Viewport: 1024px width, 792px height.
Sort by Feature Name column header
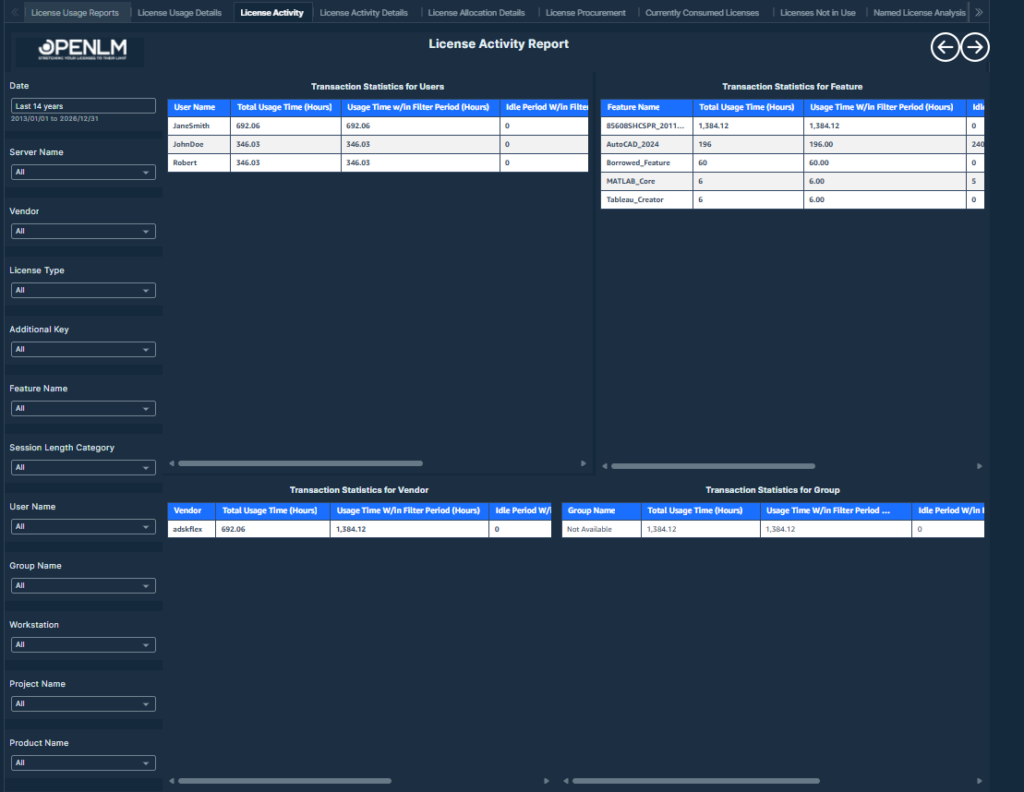(x=634, y=107)
